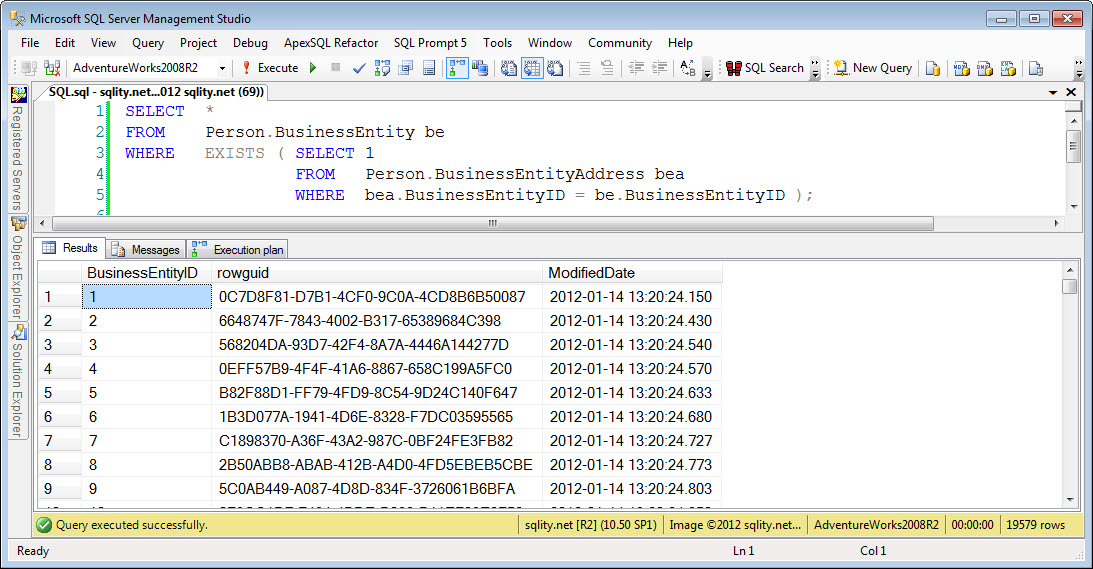Image resolution: width=1093 pixels, height=569 pixels.
Task: Switch to the Execution plan tab
Action: click(x=238, y=249)
